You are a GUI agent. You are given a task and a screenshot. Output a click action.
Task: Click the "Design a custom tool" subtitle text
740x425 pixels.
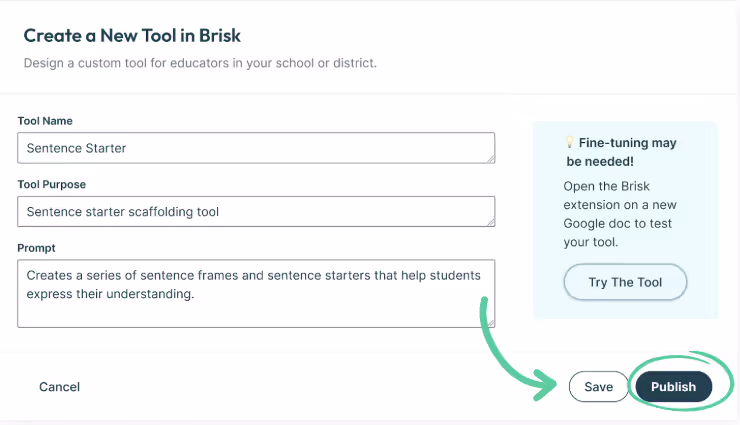(x=200, y=64)
